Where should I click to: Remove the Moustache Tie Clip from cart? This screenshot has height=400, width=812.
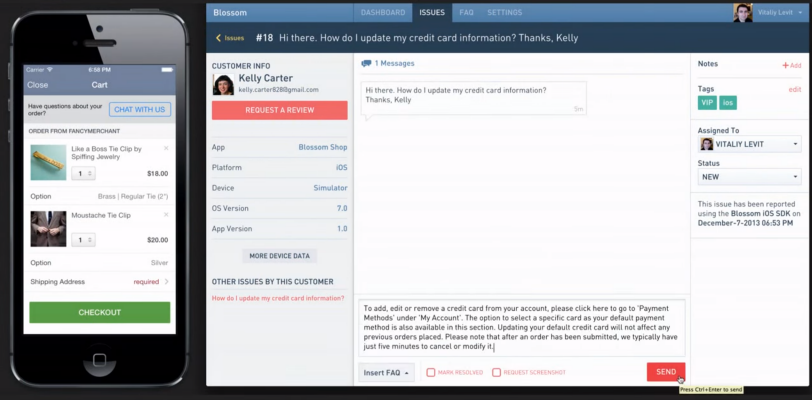click(166, 214)
